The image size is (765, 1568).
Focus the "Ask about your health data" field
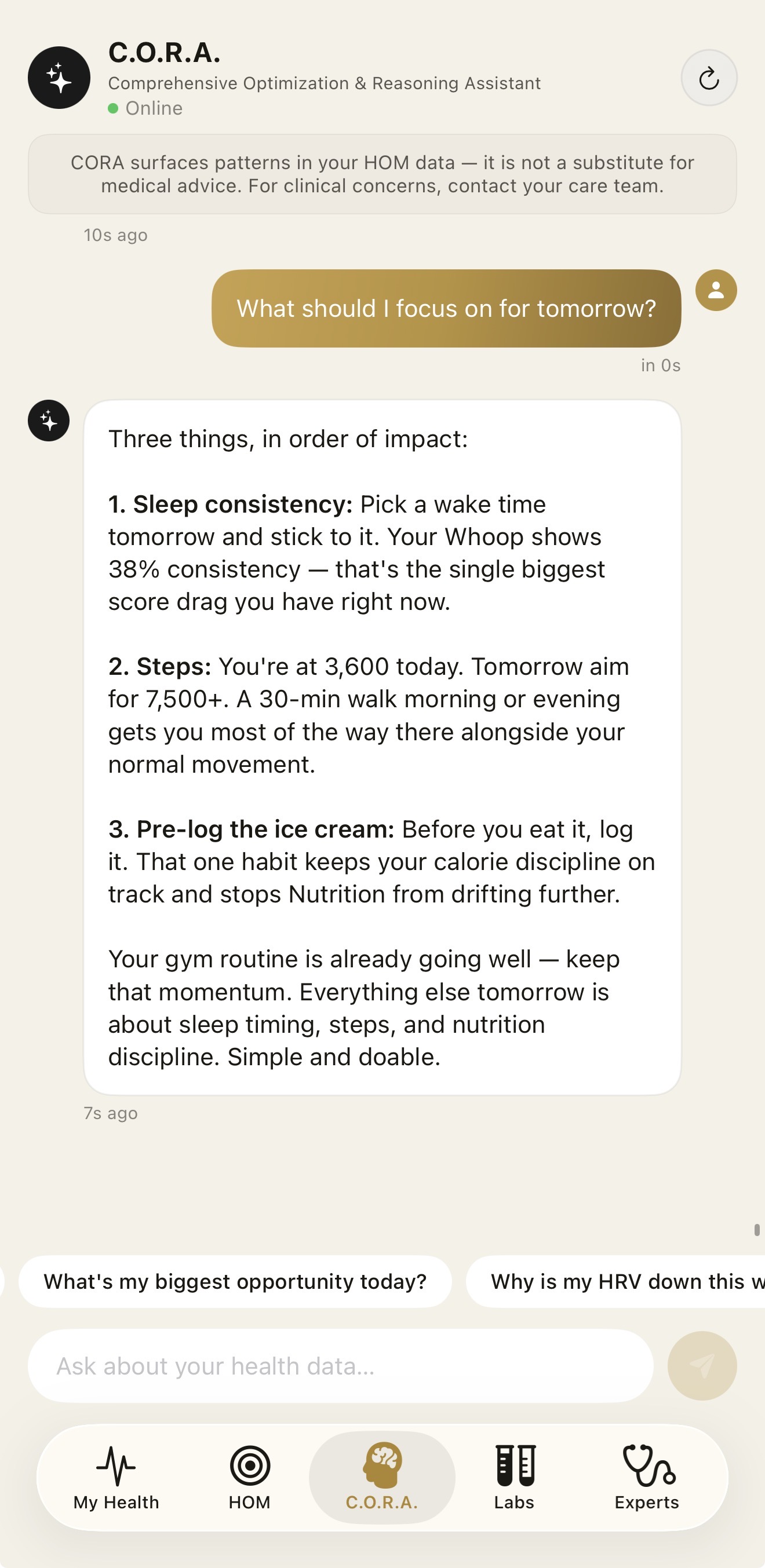click(x=340, y=1366)
